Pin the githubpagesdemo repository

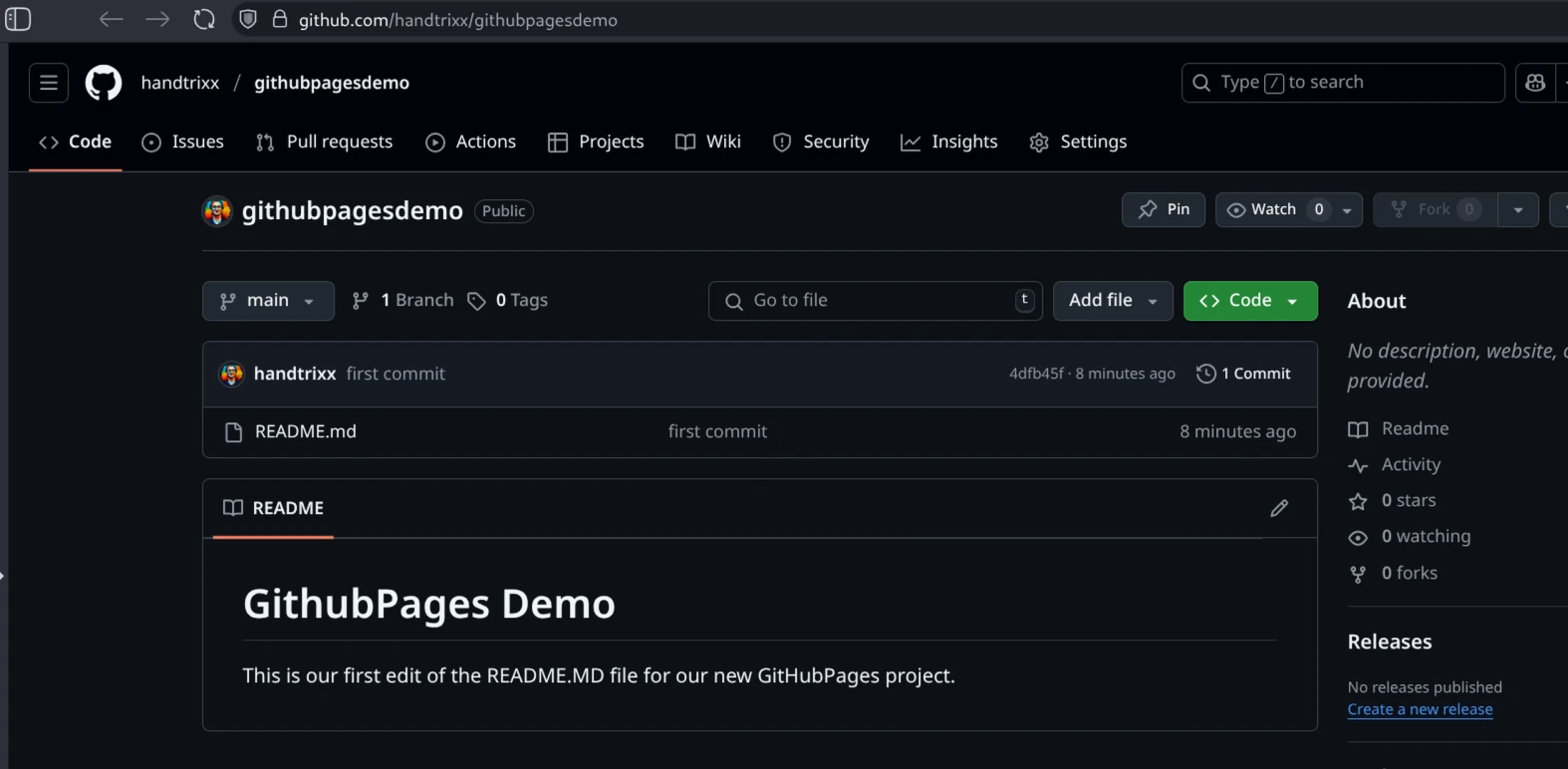(1163, 209)
